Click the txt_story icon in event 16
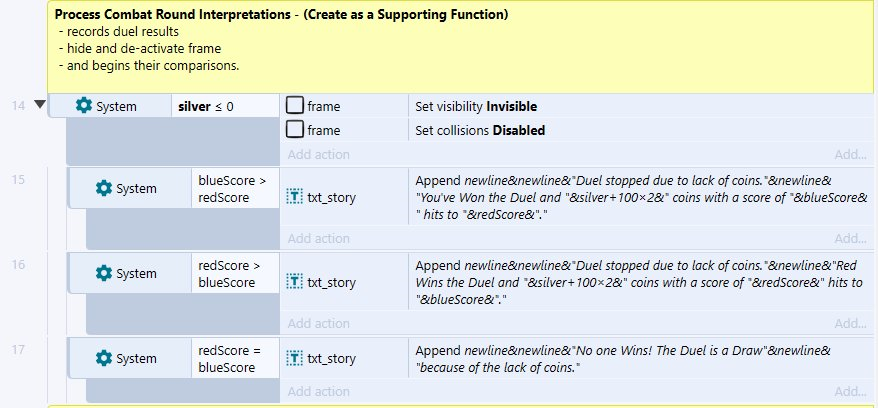Viewport: 878px width, 408px height. point(295,282)
